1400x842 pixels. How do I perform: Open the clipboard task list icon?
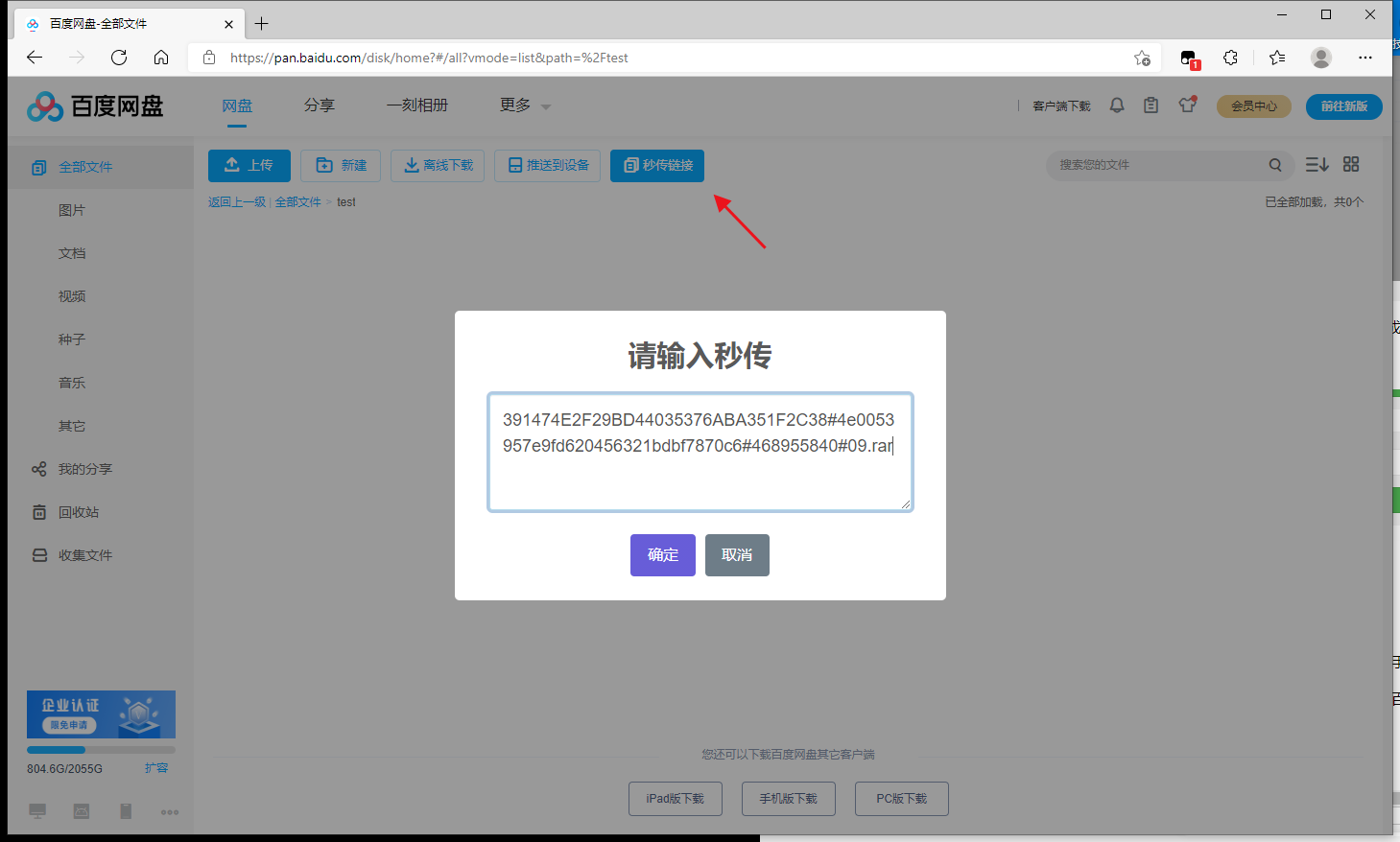pyautogui.click(x=1151, y=105)
